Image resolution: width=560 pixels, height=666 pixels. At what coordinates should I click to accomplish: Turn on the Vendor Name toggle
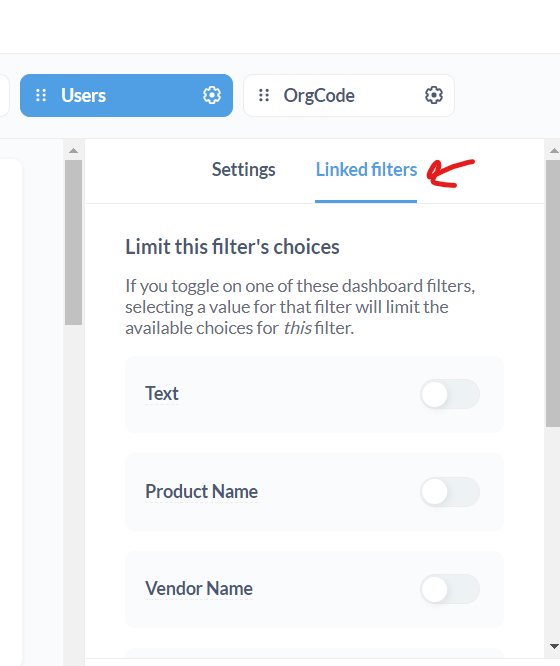(x=450, y=589)
